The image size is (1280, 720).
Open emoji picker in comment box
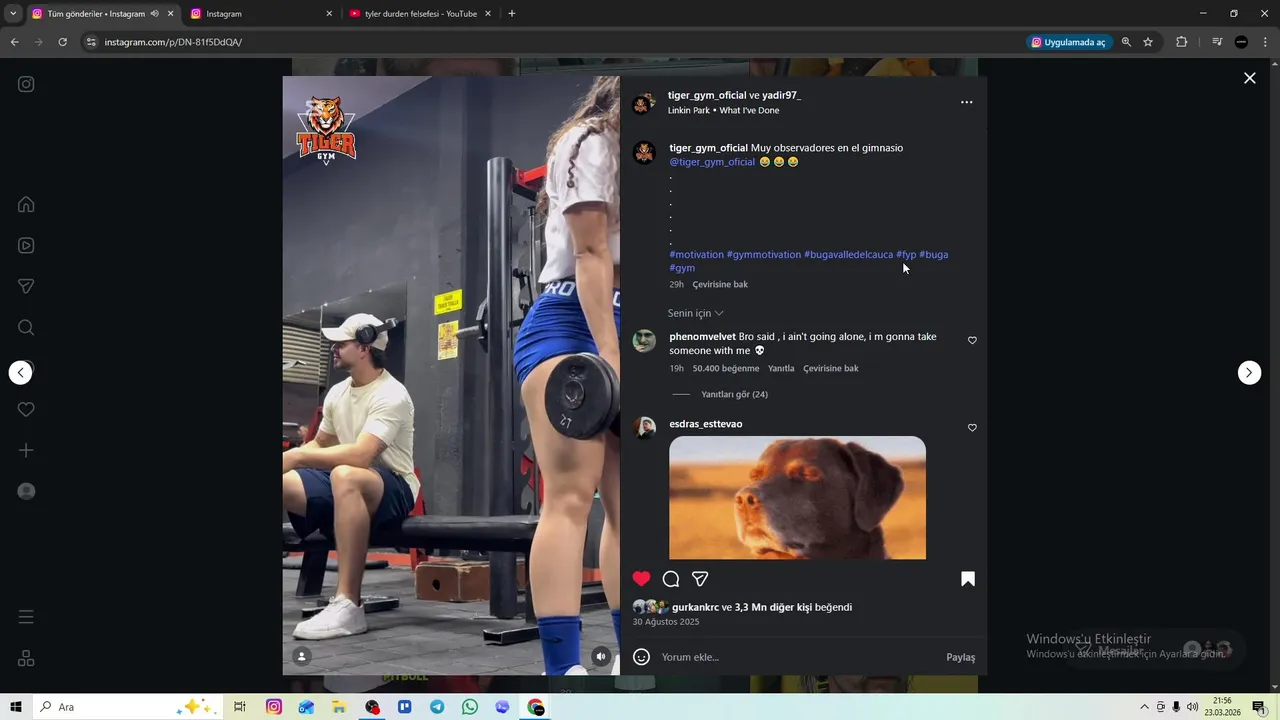tap(641, 656)
